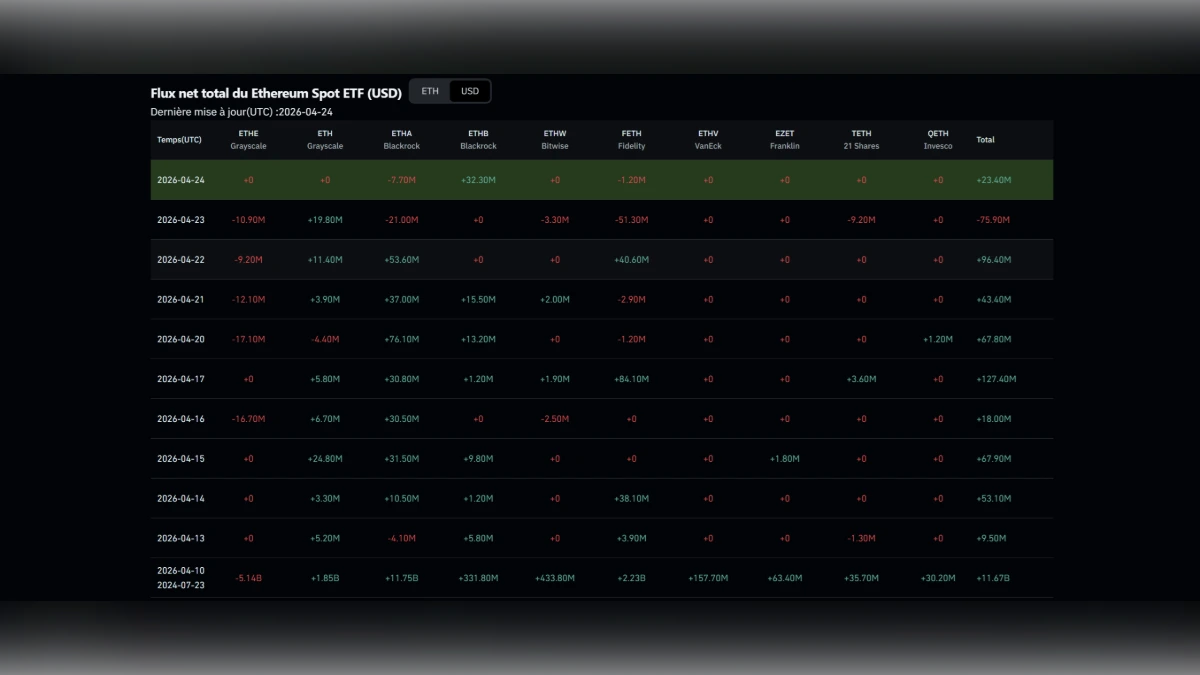Click the QETH Invesco column header
The height and width of the screenshot is (675, 1200).
click(x=938, y=140)
